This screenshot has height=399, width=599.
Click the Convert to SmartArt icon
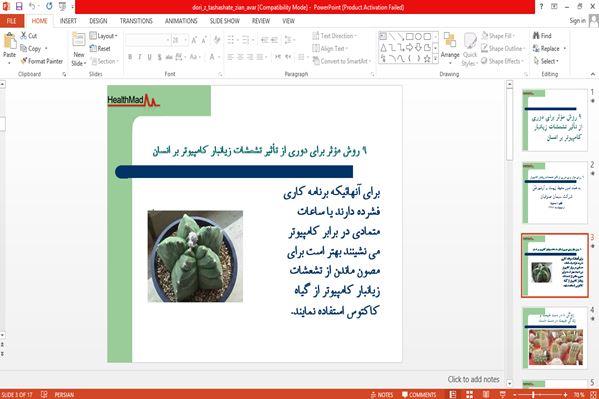tap(316, 61)
